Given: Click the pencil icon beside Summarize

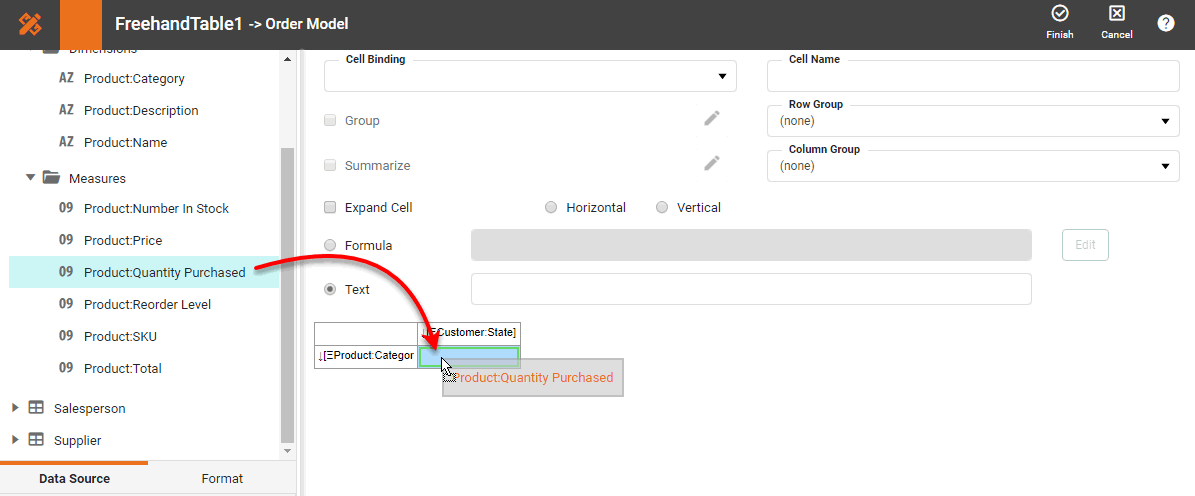Looking at the screenshot, I should [x=712, y=164].
